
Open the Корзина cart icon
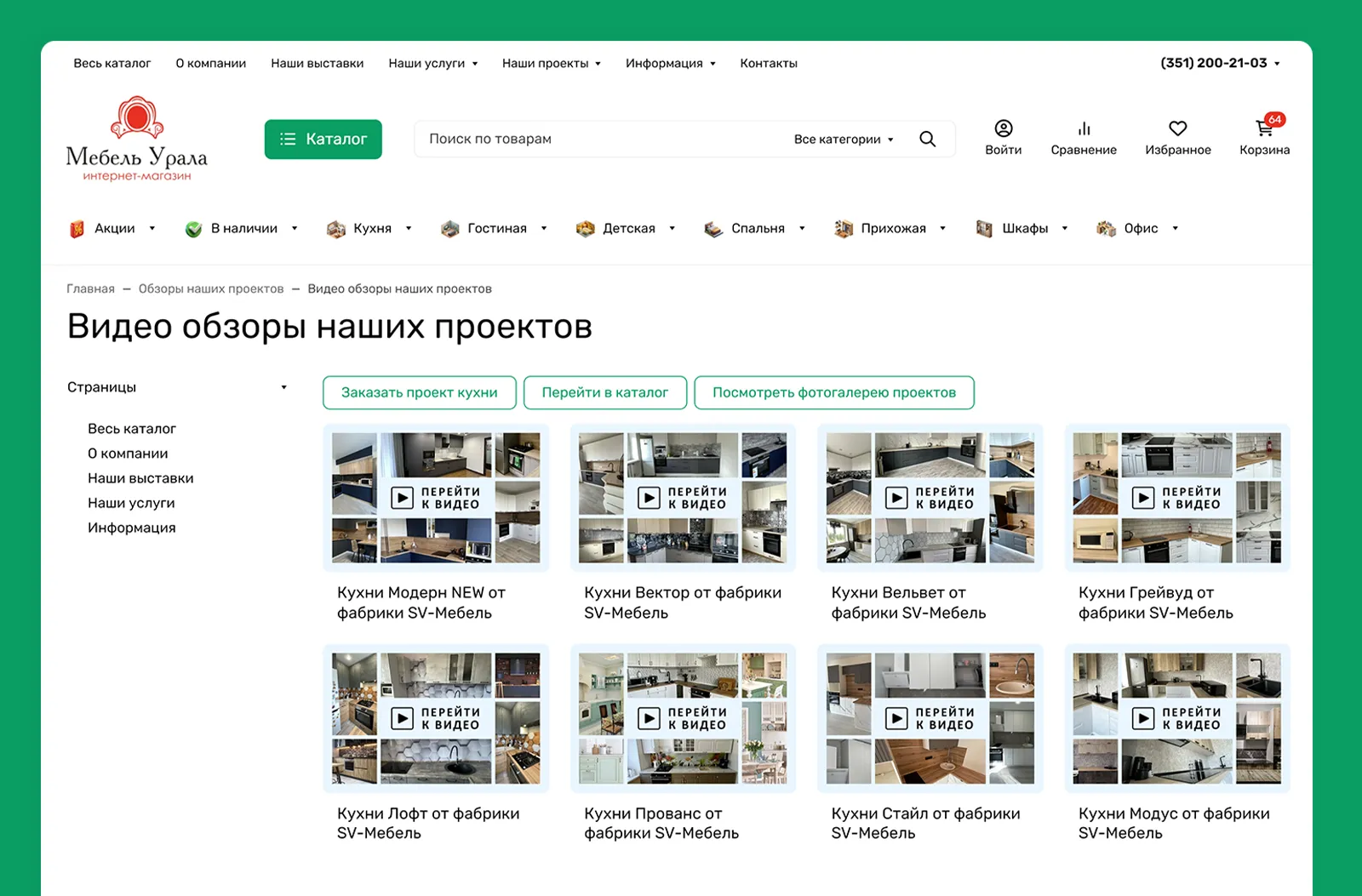(1264, 128)
